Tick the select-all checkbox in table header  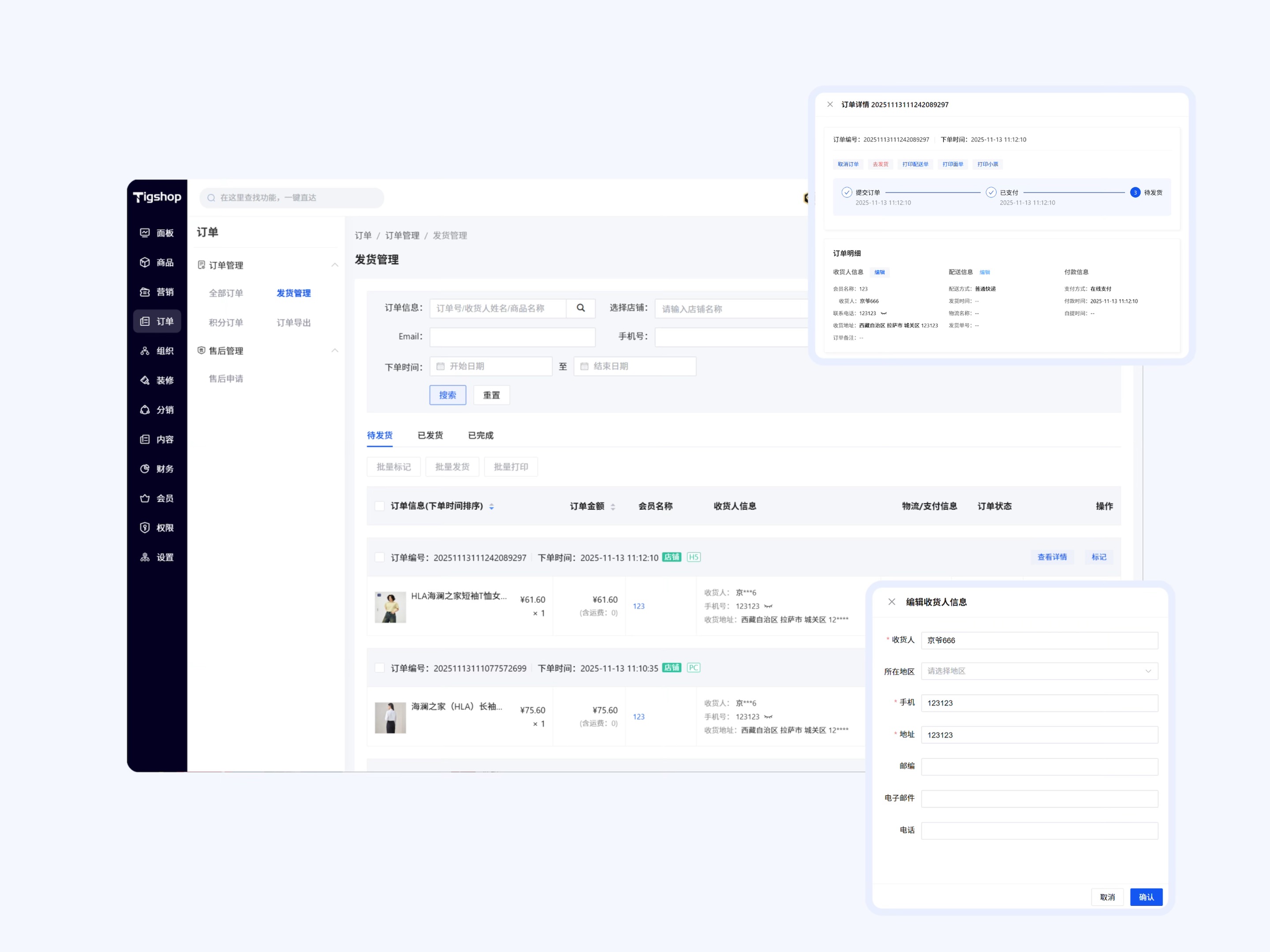[380, 506]
